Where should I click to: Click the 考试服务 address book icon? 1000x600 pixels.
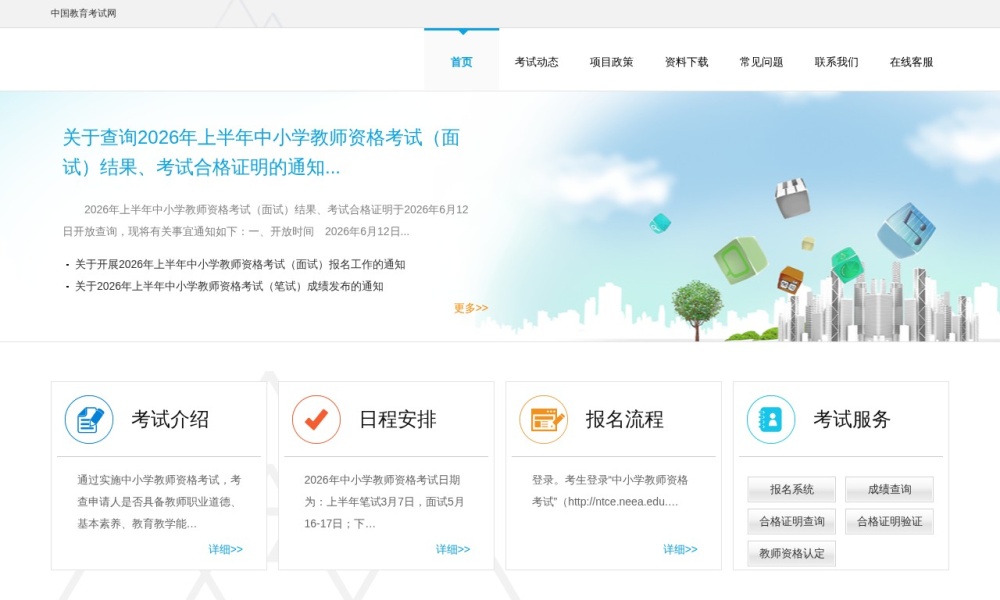[x=771, y=420]
